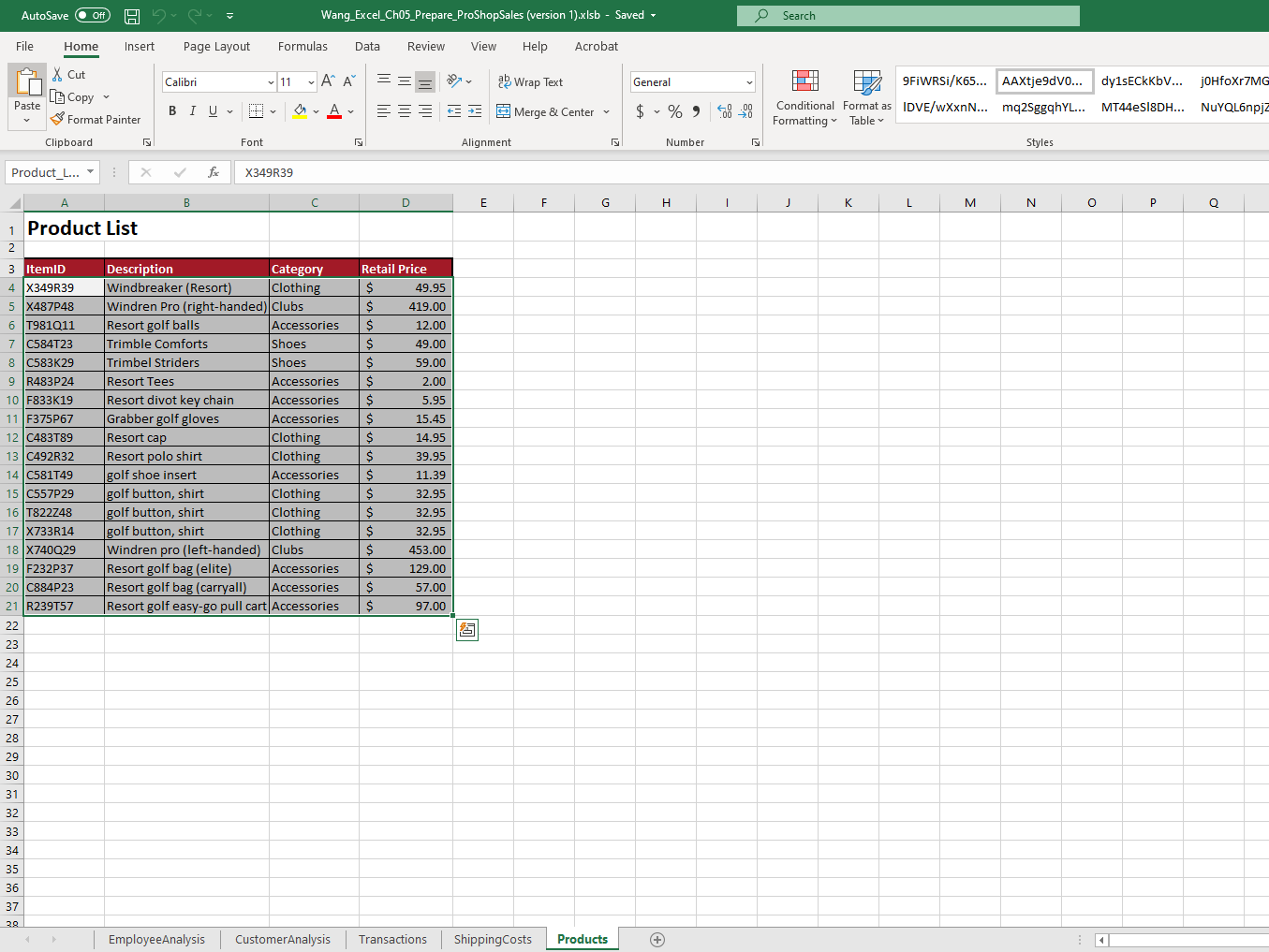Open the Data ribbon tab
This screenshot has height=952, width=1269.
(x=367, y=47)
